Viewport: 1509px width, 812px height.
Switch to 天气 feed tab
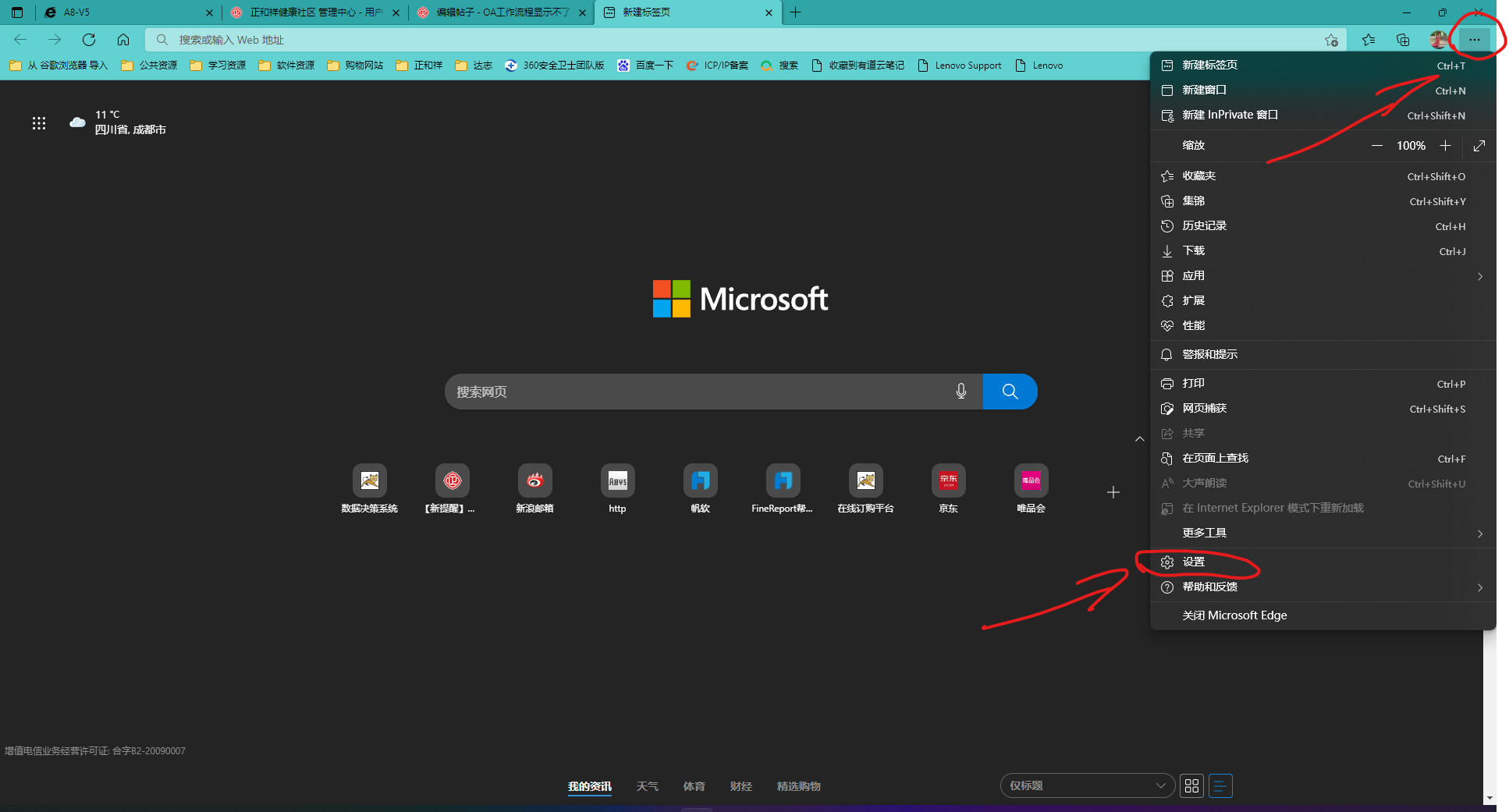point(647,786)
